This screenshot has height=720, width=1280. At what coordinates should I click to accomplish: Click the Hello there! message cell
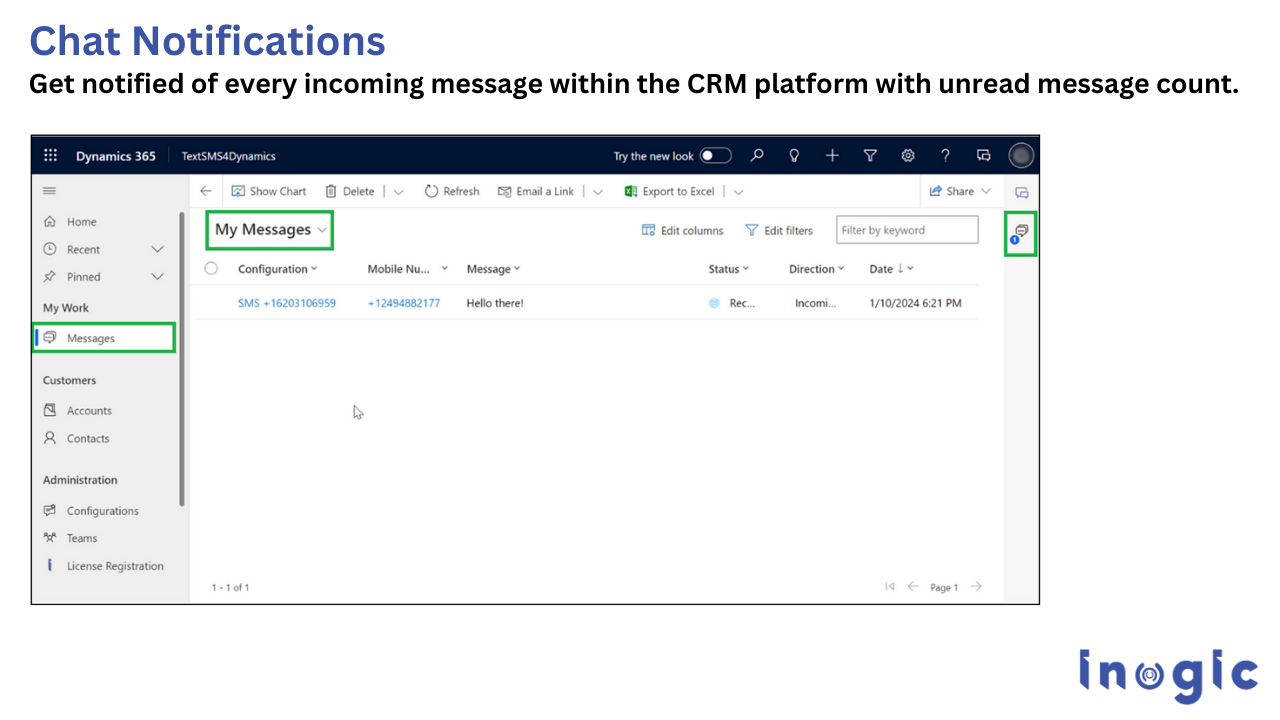pyautogui.click(x=495, y=303)
